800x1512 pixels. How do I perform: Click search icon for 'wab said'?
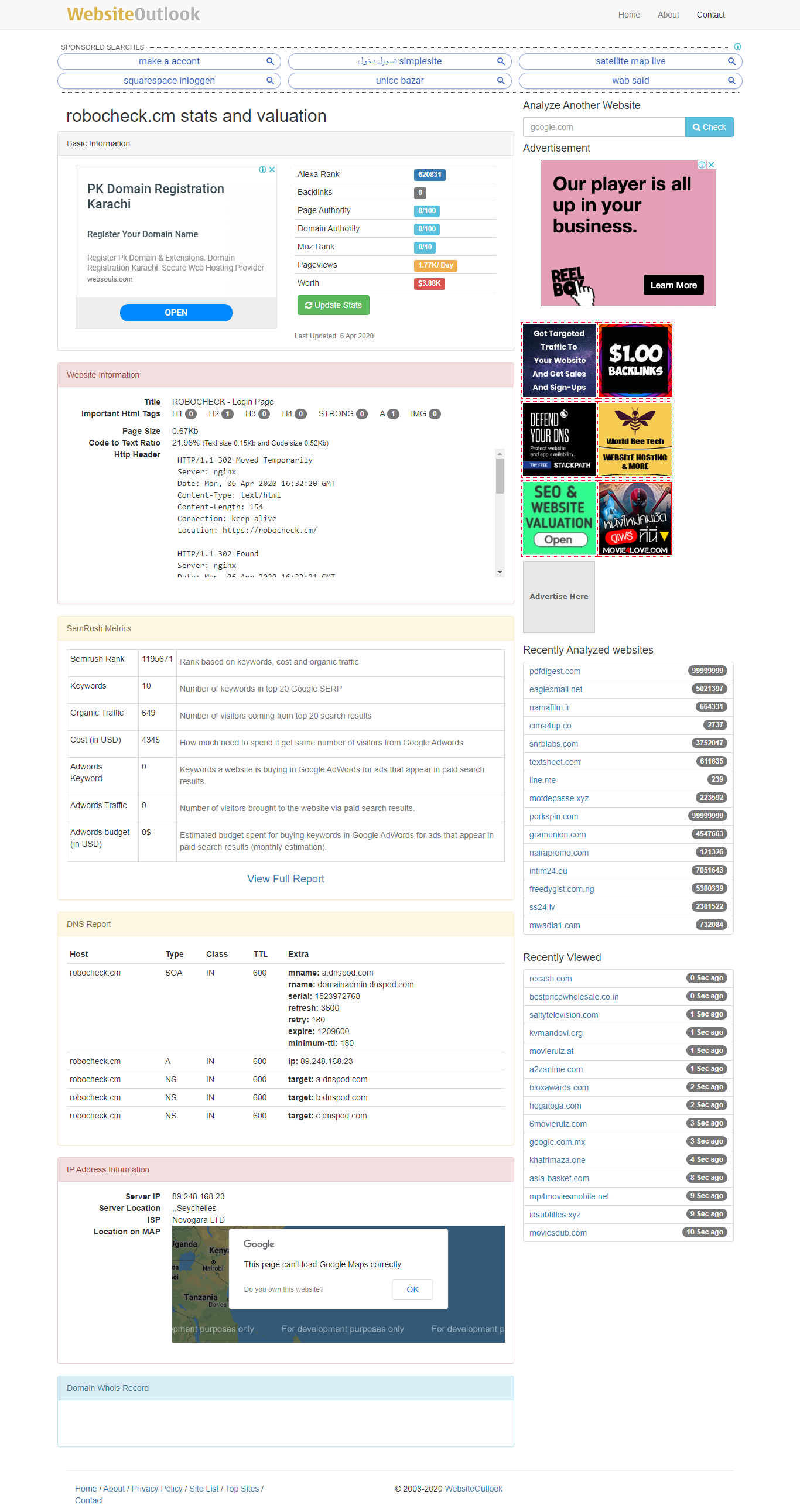pyautogui.click(x=731, y=80)
